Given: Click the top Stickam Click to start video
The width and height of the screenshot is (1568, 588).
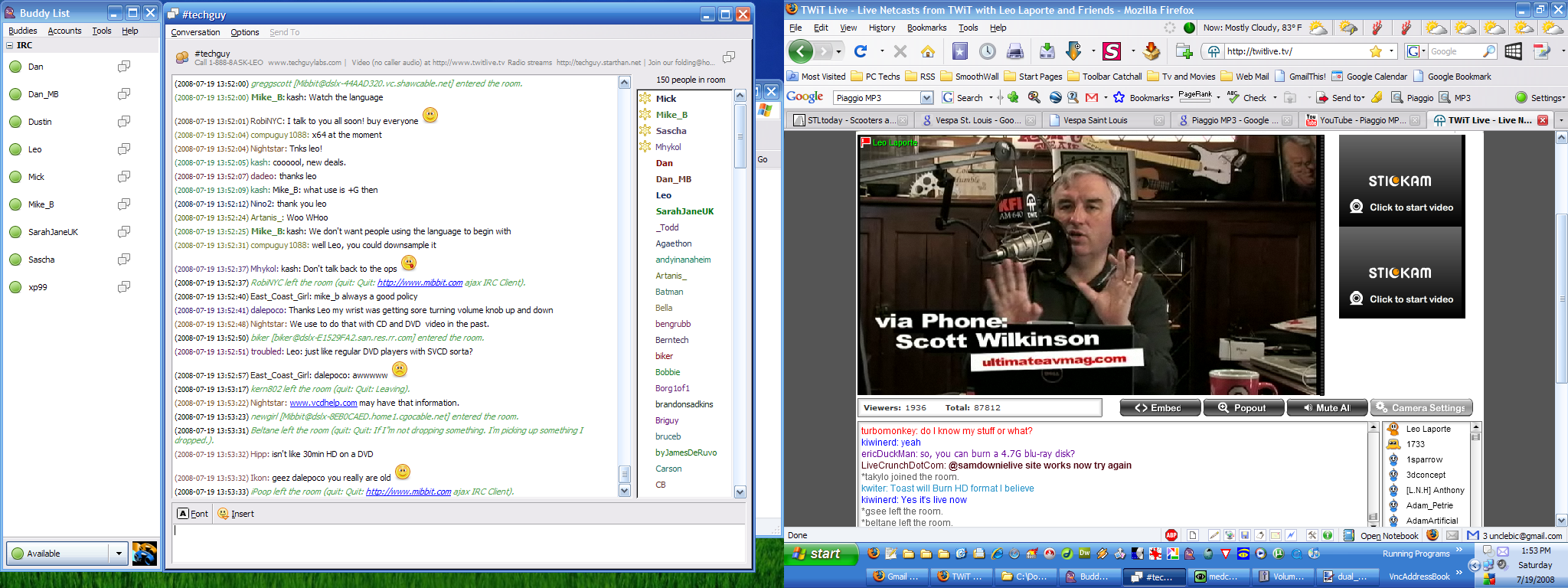Looking at the screenshot, I should coord(1402,207).
